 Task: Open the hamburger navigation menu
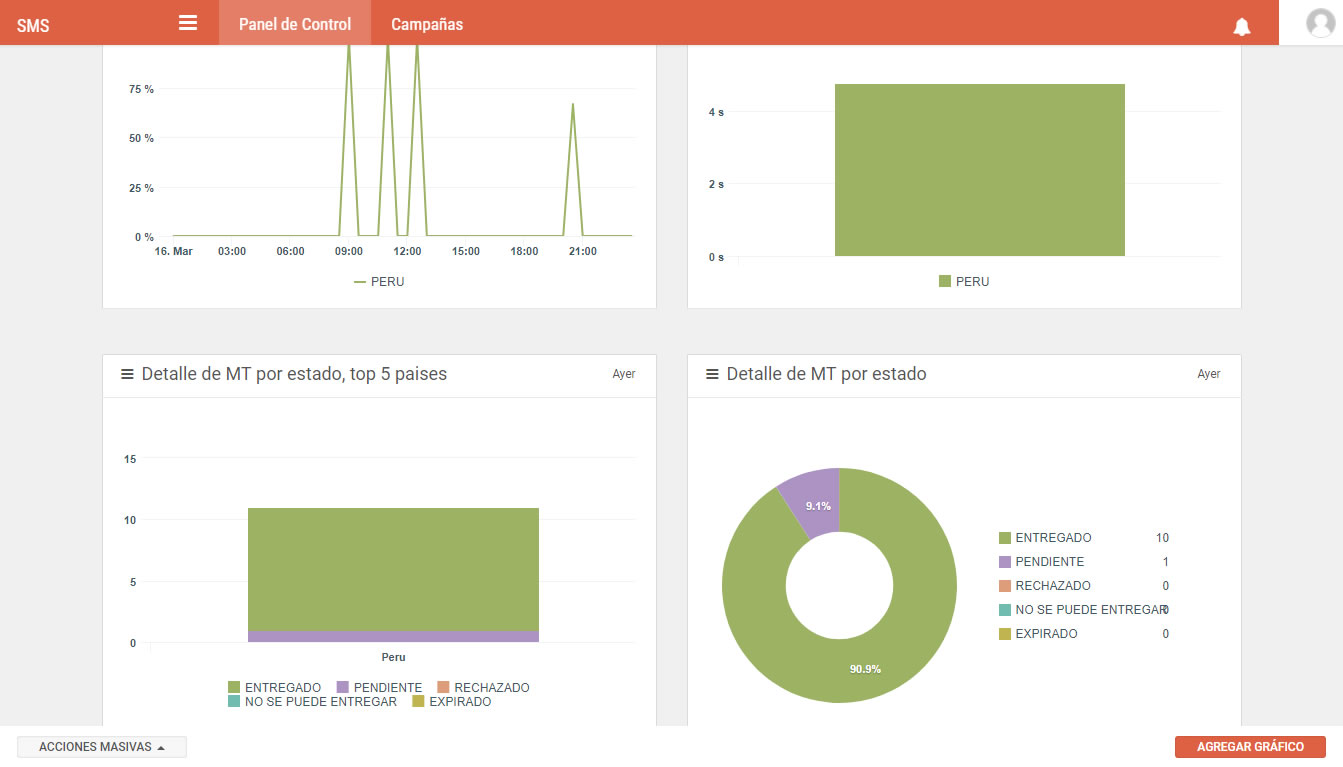pos(188,23)
